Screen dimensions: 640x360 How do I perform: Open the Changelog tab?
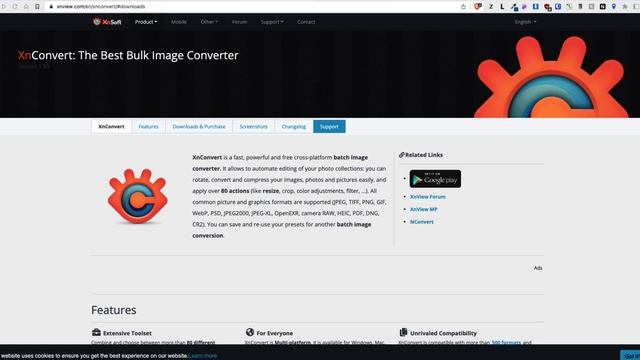coord(293,127)
